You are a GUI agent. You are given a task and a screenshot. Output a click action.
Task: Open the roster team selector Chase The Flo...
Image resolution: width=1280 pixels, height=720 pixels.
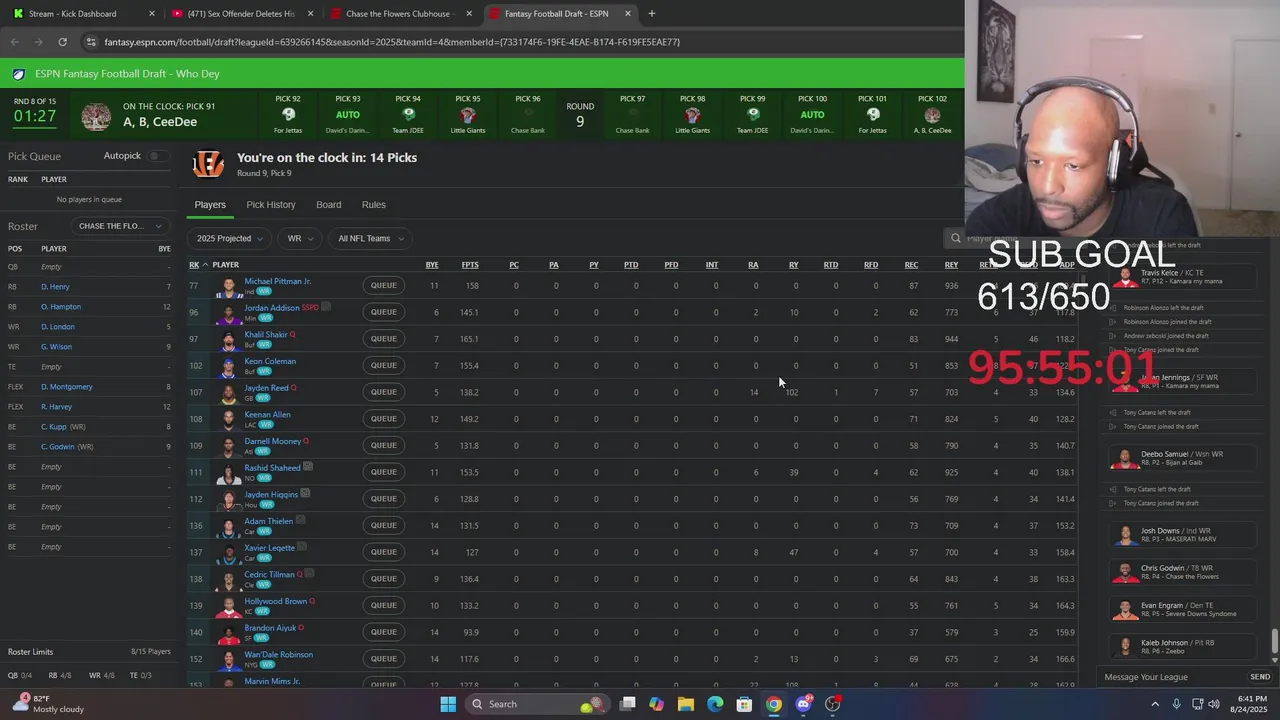pyautogui.click(x=118, y=226)
